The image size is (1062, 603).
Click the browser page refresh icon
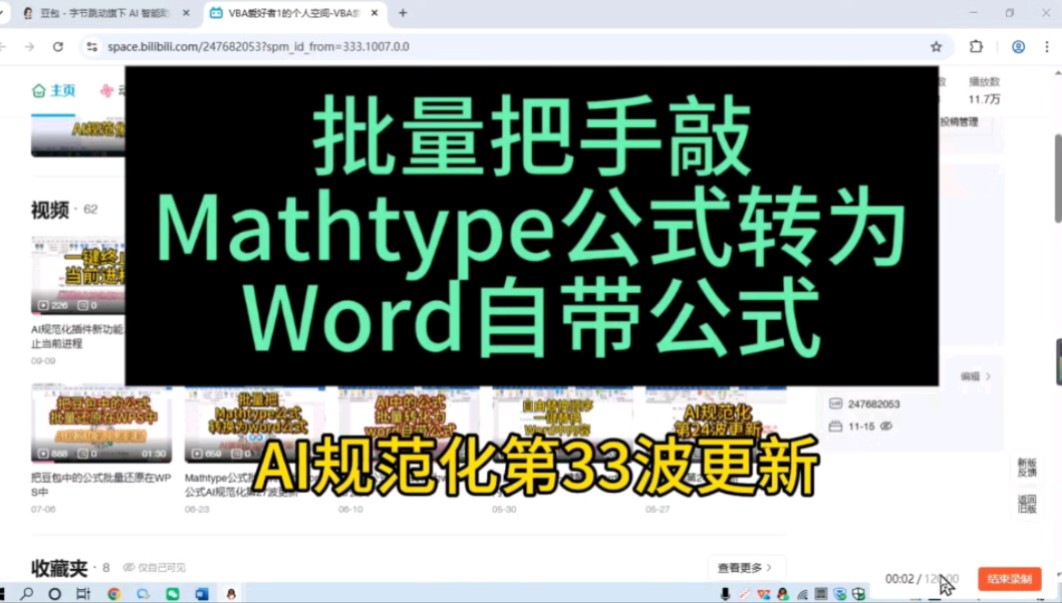click(x=57, y=46)
